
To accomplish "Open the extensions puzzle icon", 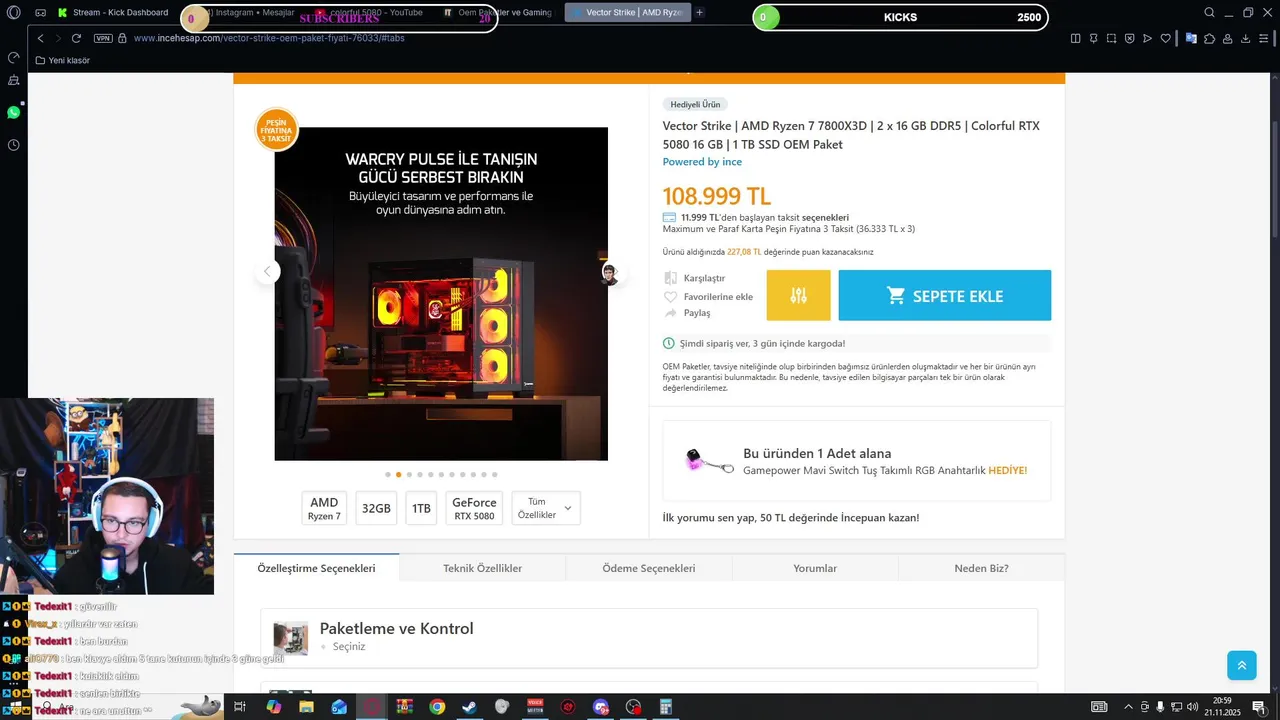I will click(1209, 38).
